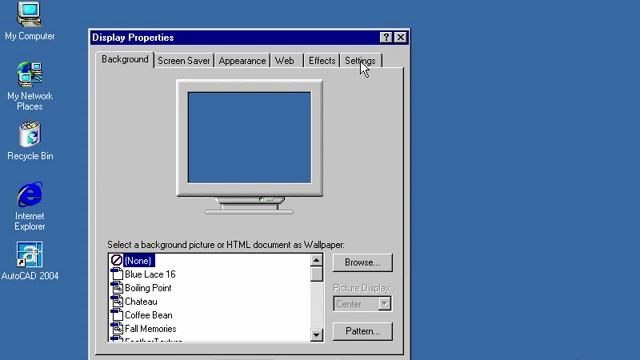Select Boiling Point wallpaper
Image resolution: width=640 pixels, height=360 pixels.
click(148, 288)
